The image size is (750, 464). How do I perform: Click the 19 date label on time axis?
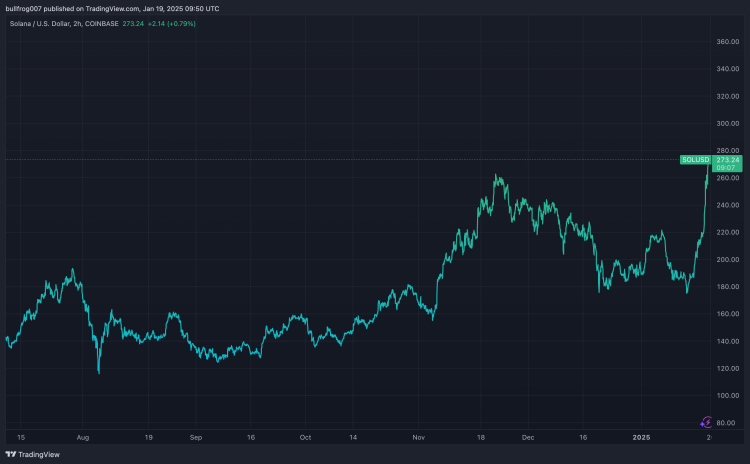(148, 437)
